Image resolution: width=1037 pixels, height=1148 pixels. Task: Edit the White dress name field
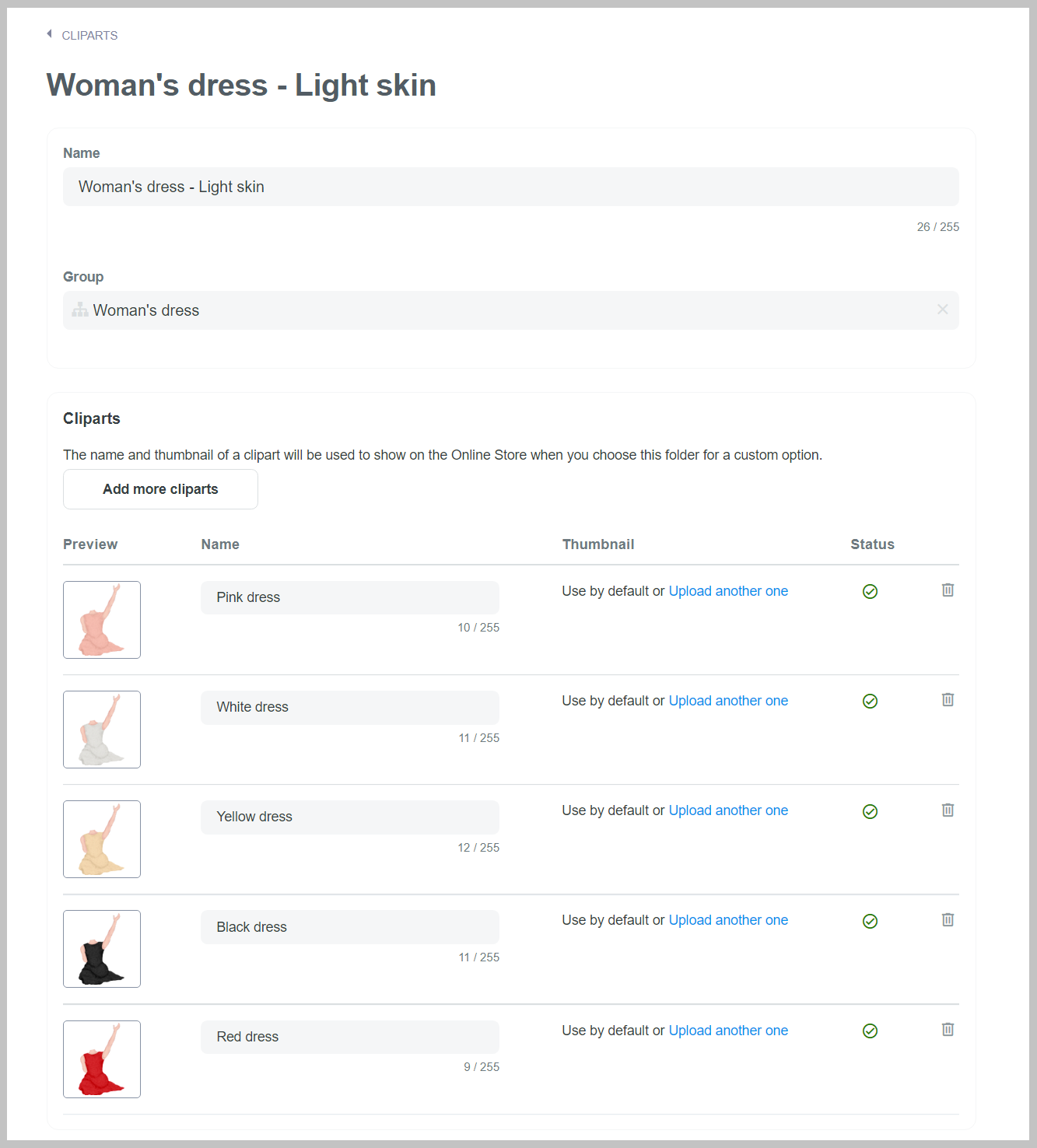pos(350,707)
